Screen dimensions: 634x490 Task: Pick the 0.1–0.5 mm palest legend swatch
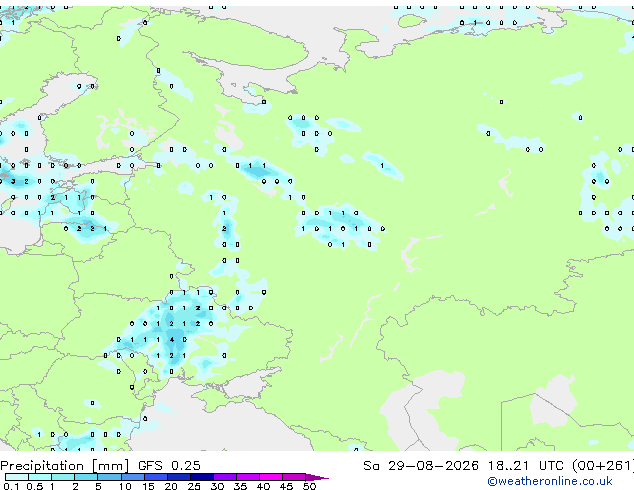point(17,477)
